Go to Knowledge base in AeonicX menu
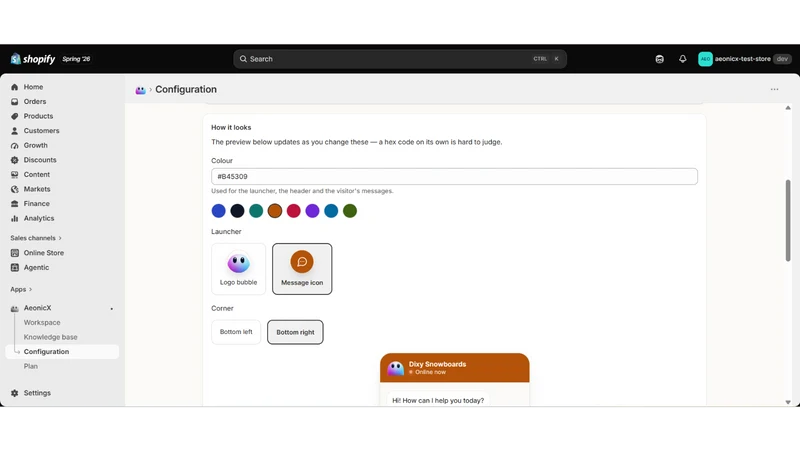The height and width of the screenshot is (450, 800). pyautogui.click(x=51, y=337)
